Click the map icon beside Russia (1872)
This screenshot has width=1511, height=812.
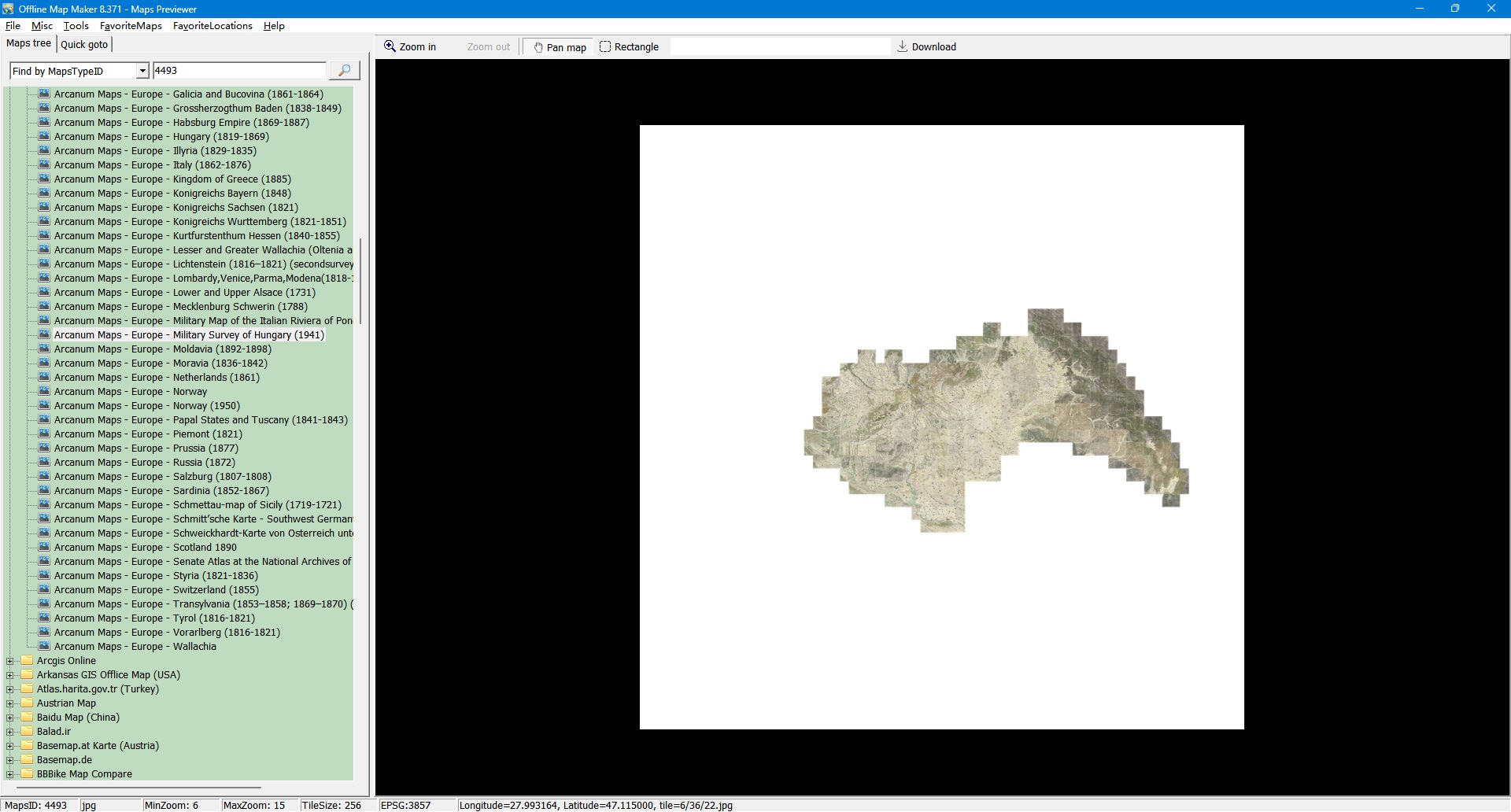pos(44,463)
